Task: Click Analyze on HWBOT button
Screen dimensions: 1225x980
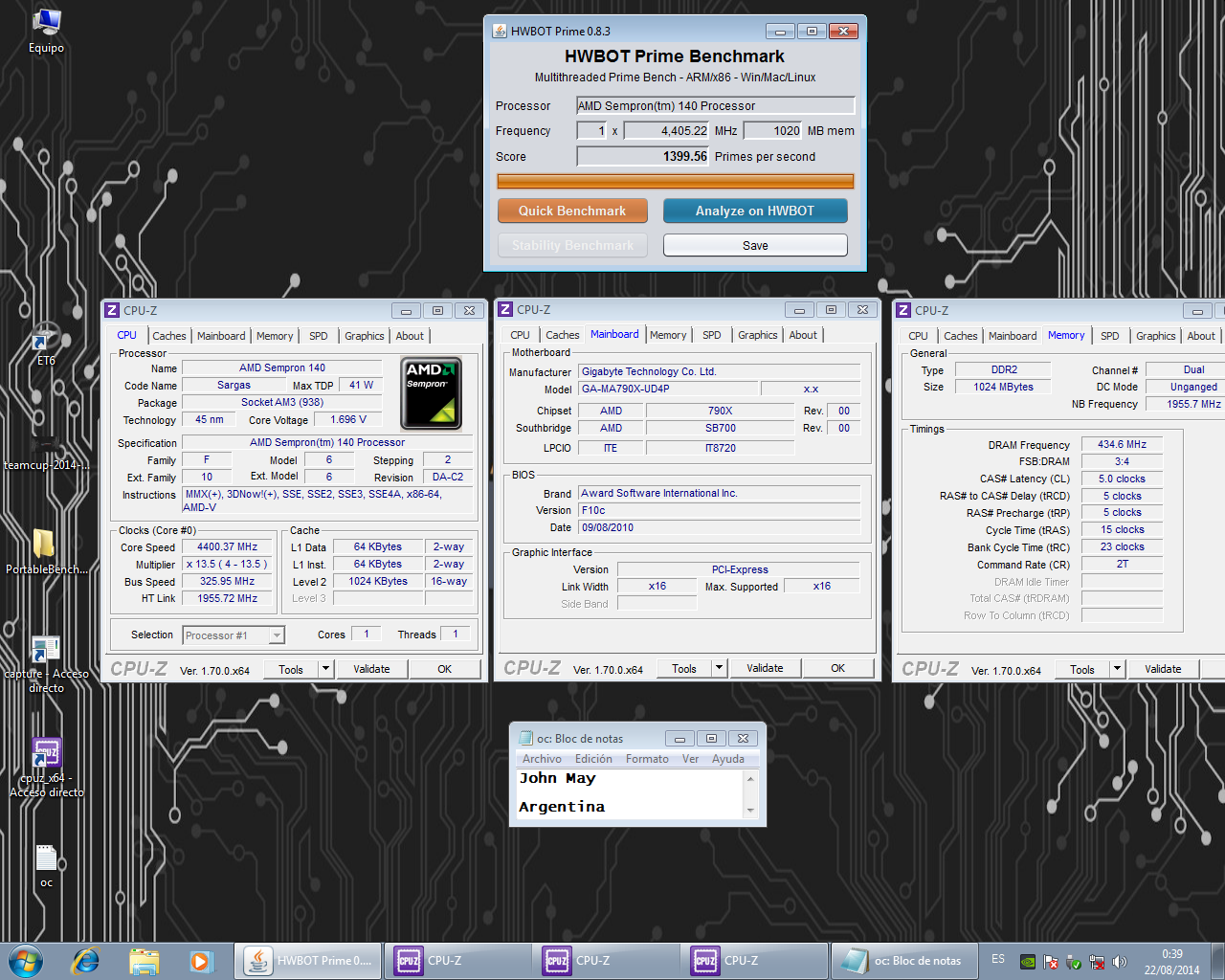Action: (755, 211)
